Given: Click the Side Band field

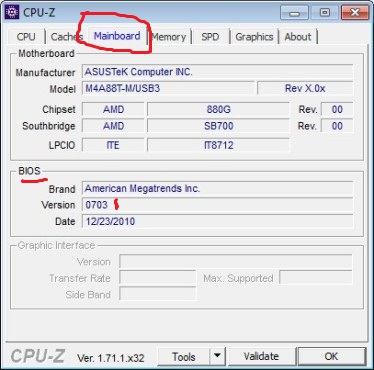Looking at the screenshot, I should [157, 294].
